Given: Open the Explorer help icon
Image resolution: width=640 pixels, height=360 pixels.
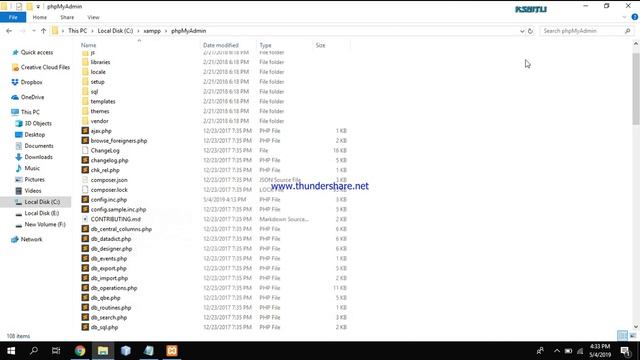Looking at the screenshot, I should point(635,17).
